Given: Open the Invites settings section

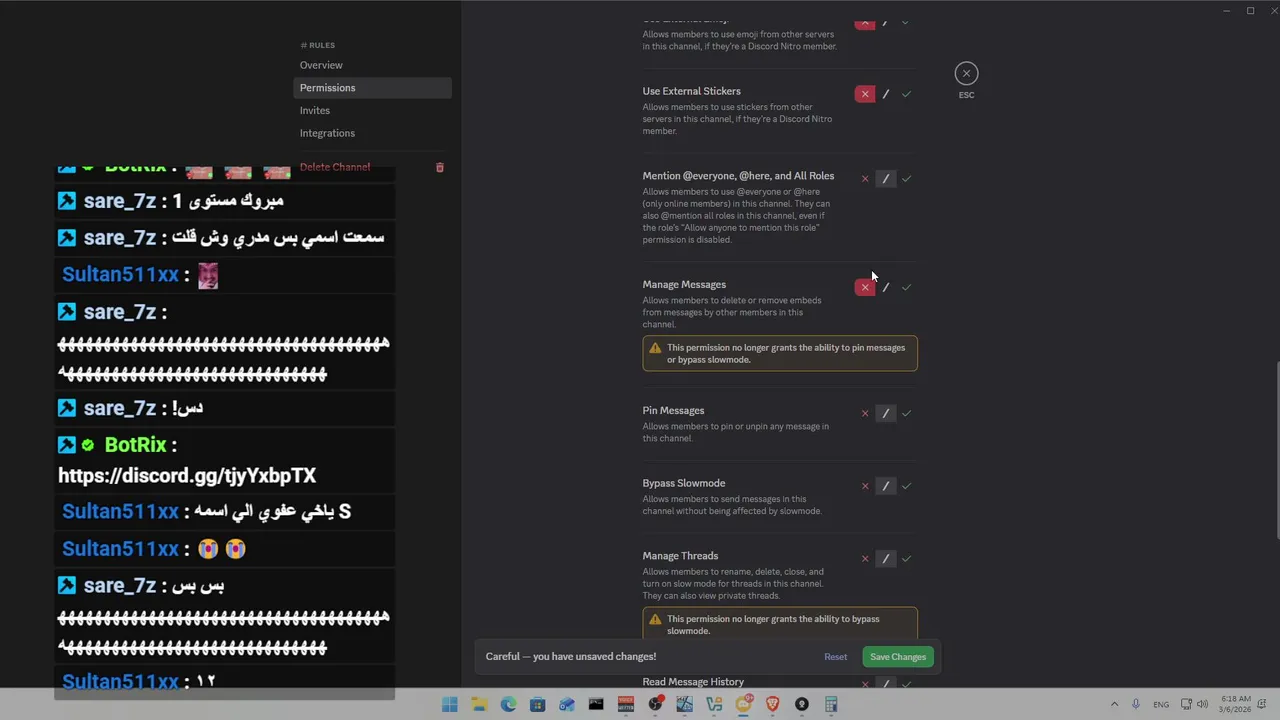Looking at the screenshot, I should (372, 110).
